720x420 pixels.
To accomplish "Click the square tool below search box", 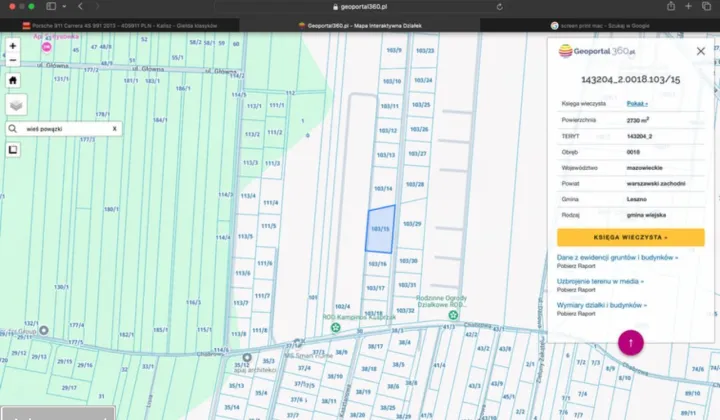I will pyautogui.click(x=13, y=150).
